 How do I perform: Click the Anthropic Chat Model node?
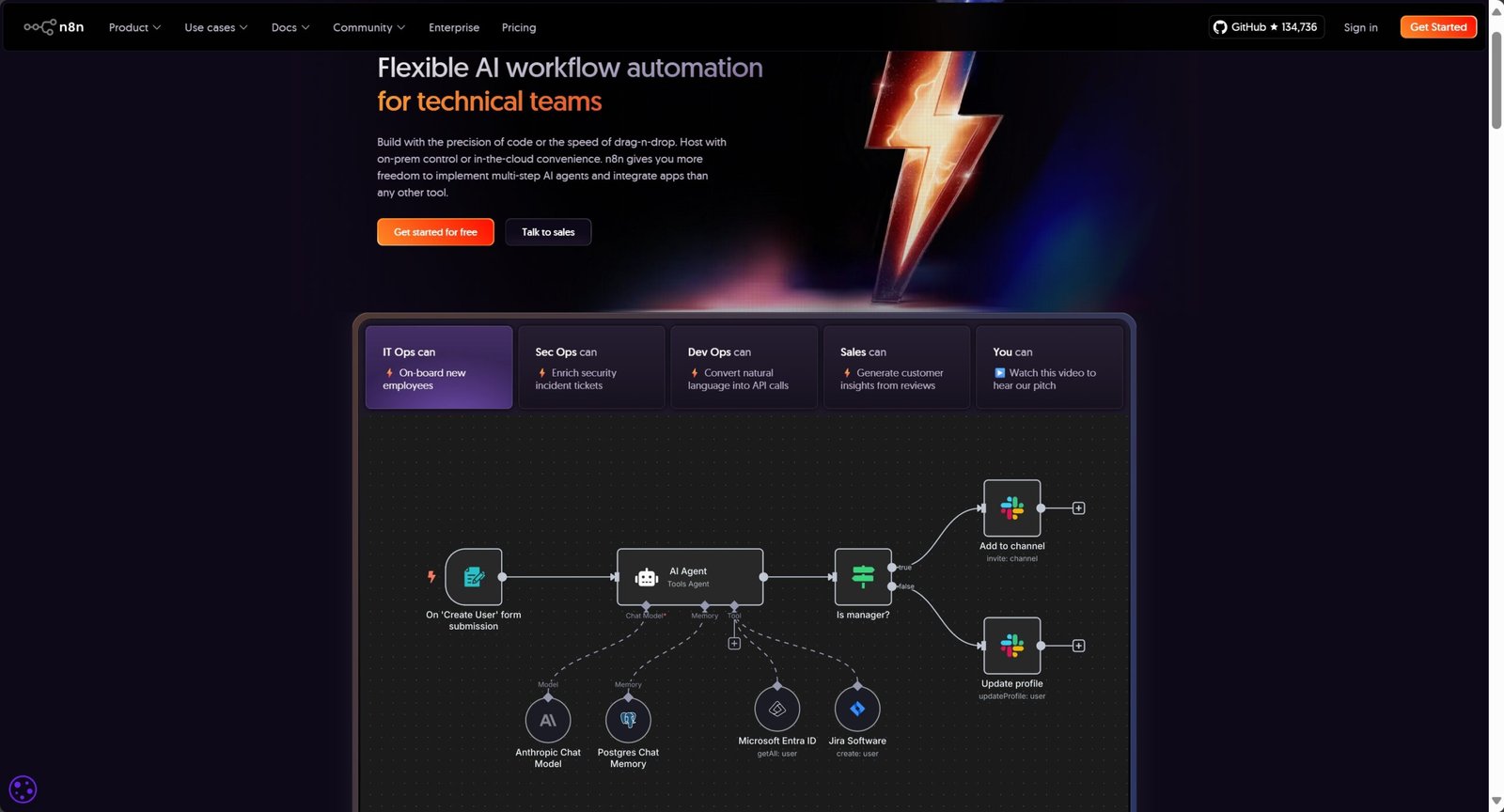click(x=548, y=721)
